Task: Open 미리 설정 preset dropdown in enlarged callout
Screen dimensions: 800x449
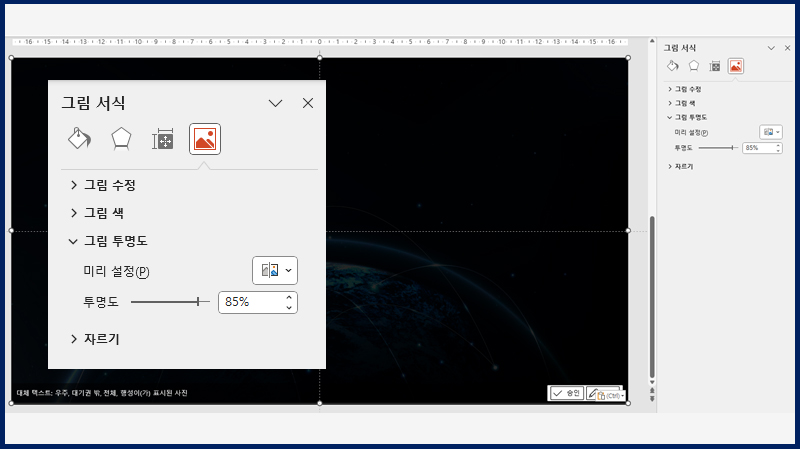Action: pyautogui.click(x=275, y=270)
